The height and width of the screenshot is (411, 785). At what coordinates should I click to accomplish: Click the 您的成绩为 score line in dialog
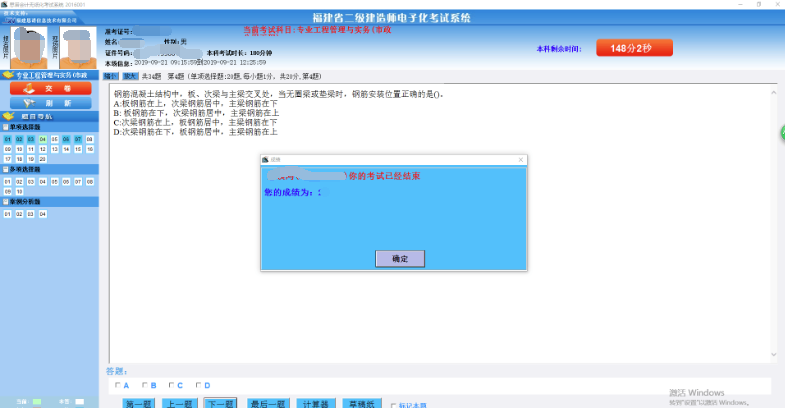point(293,192)
